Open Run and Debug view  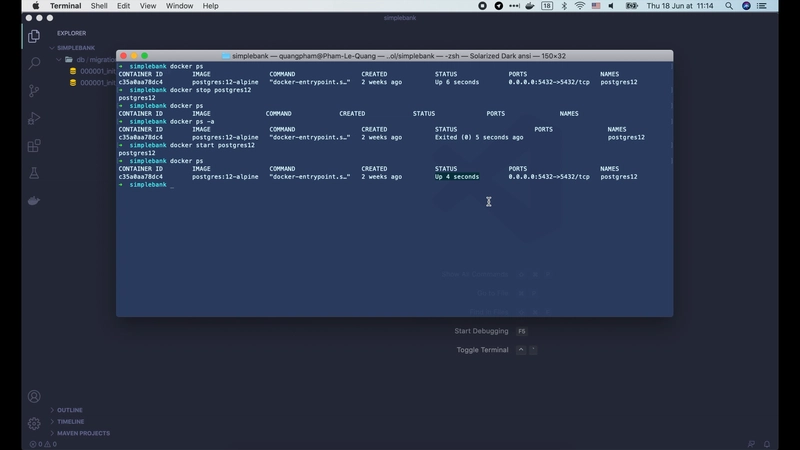pos(34,118)
